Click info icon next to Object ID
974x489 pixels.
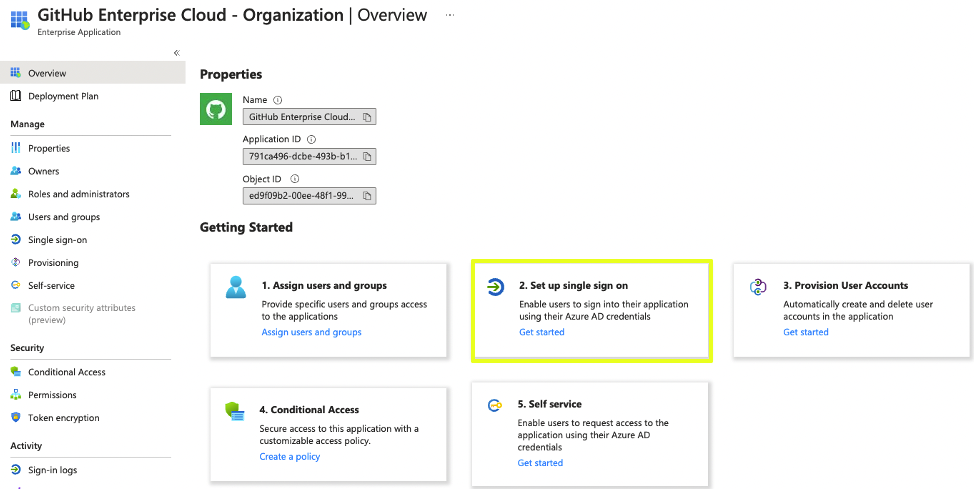click(x=295, y=179)
